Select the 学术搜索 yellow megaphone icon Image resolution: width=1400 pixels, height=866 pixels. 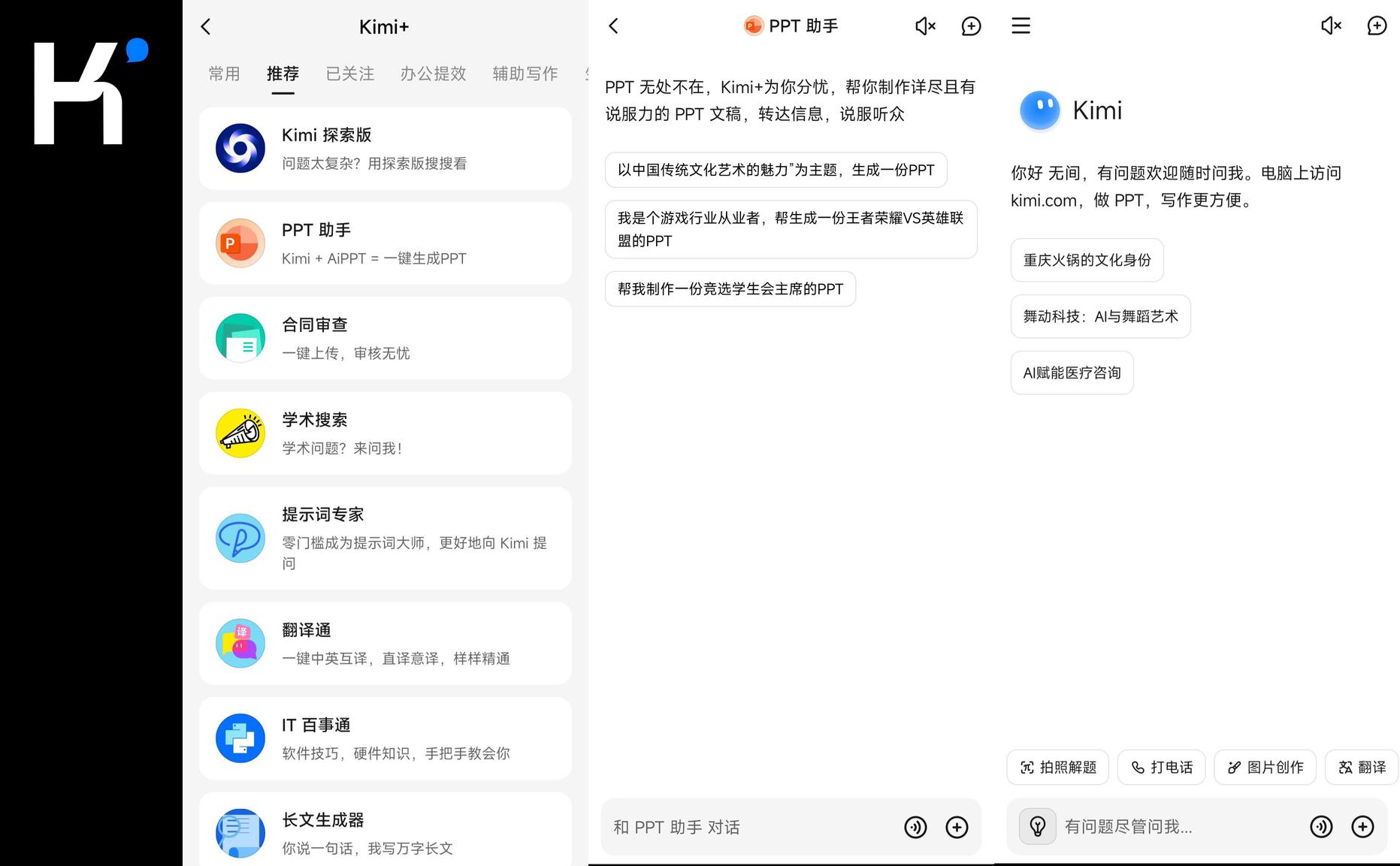click(x=240, y=433)
